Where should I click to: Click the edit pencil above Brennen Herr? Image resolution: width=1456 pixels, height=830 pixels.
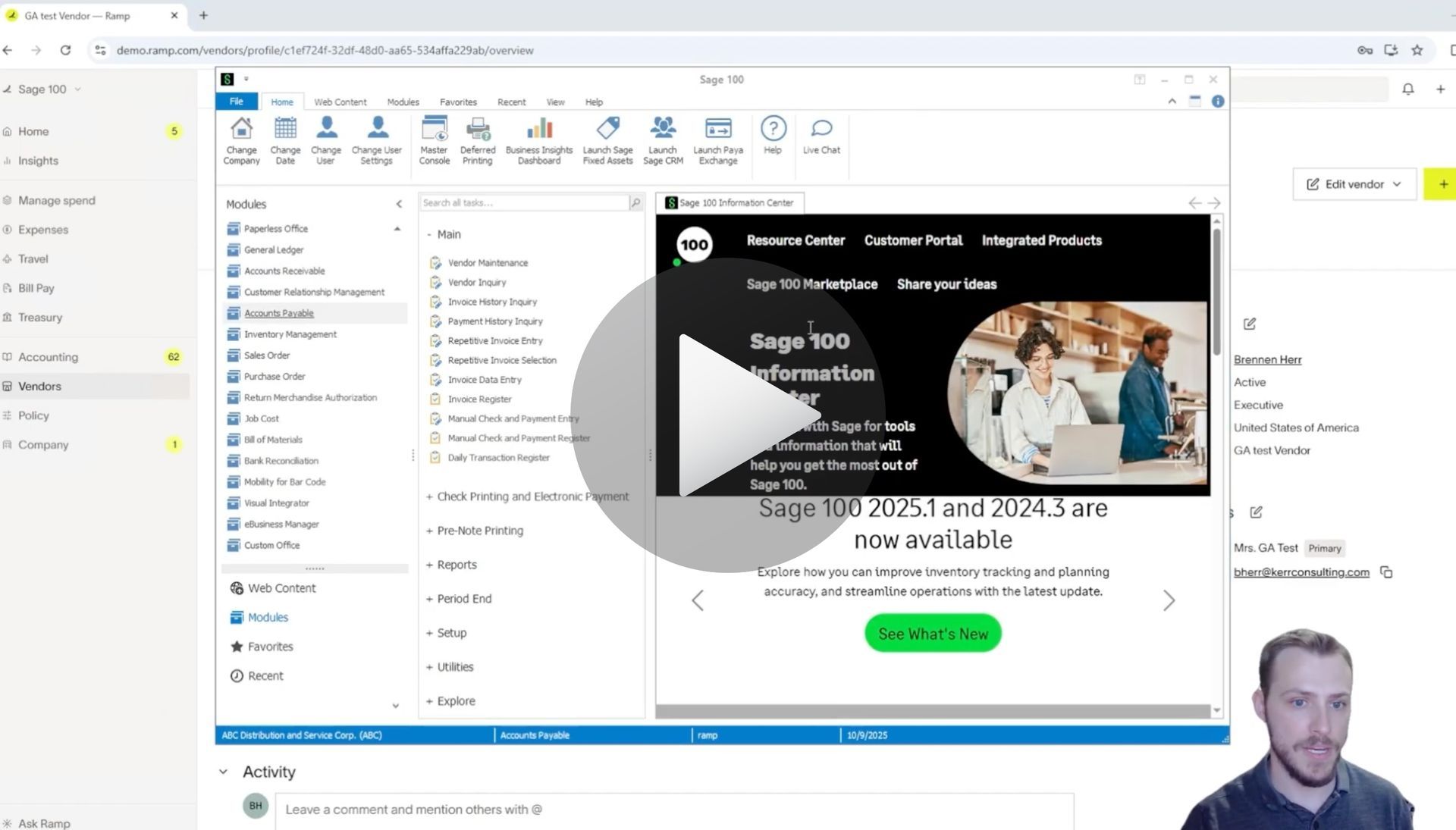(x=1250, y=324)
